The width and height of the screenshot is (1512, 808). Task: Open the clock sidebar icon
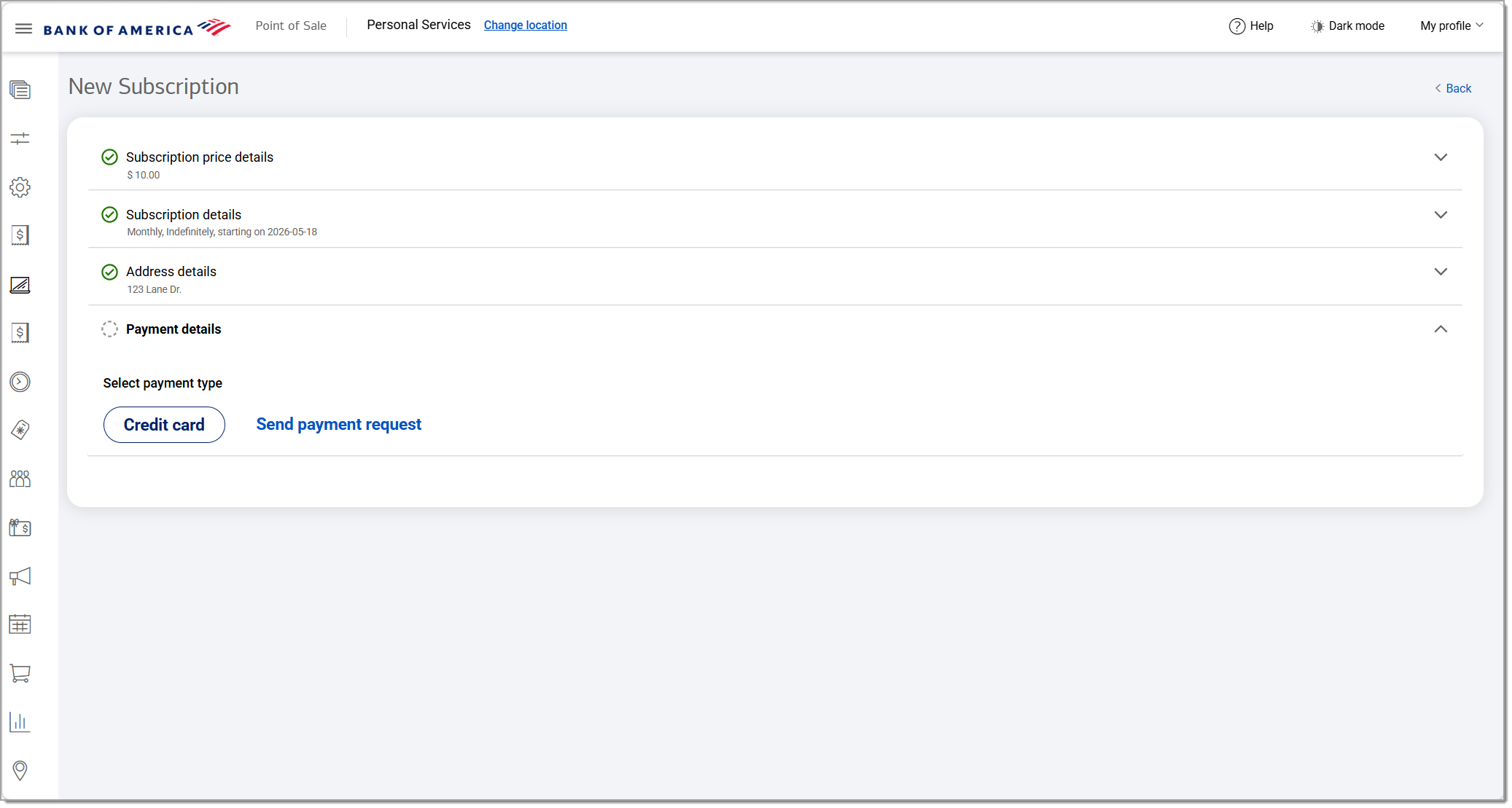coord(20,382)
